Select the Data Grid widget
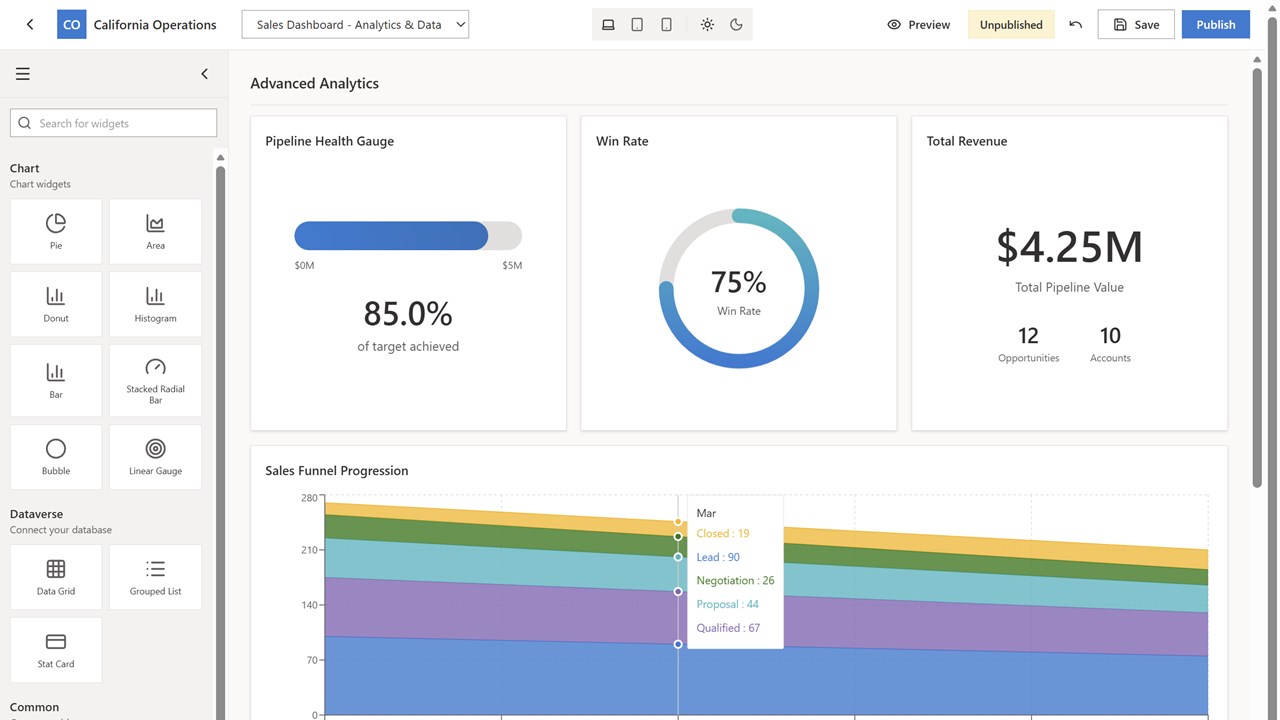The image size is (1280, 720). pos(56,577)
